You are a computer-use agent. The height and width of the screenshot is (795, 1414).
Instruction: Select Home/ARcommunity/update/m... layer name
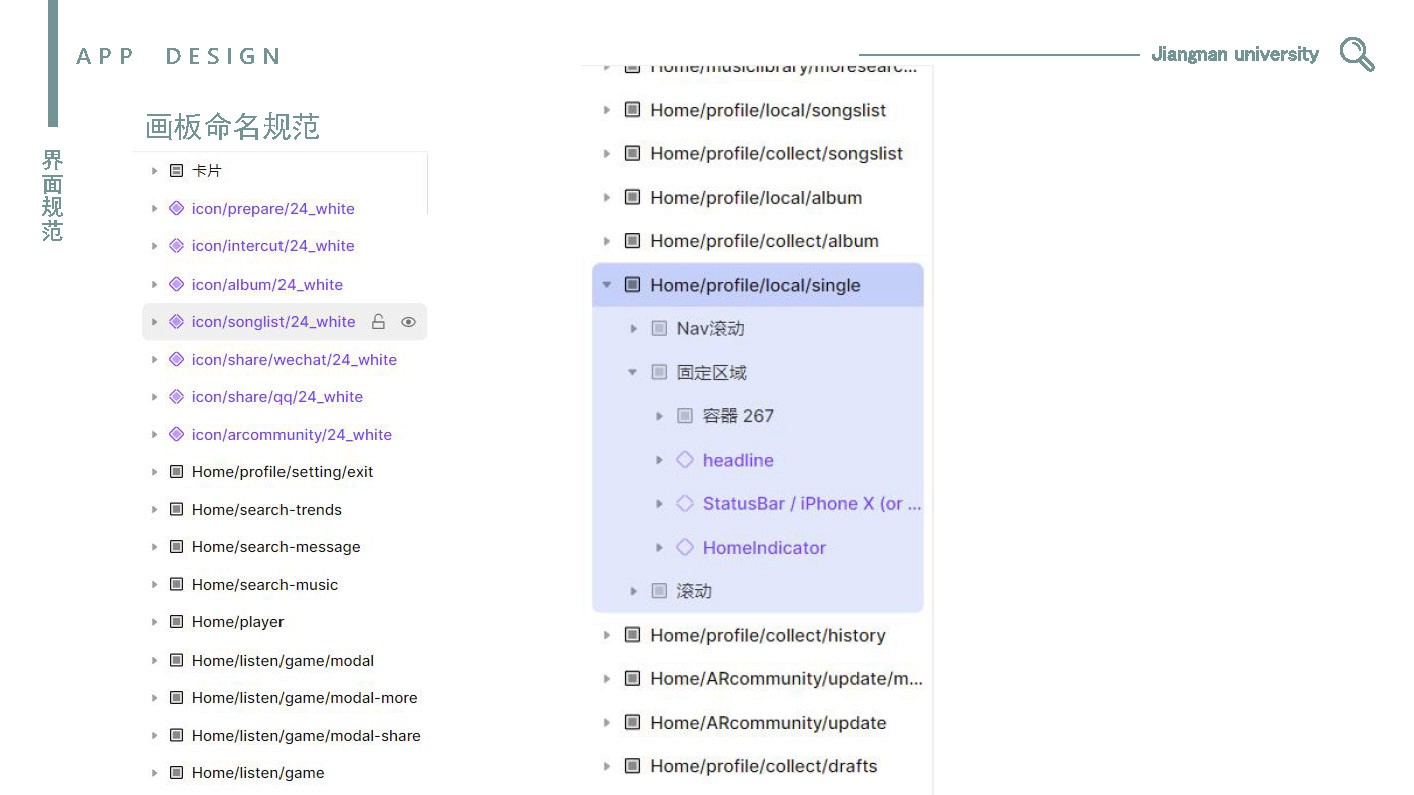pyautogui.click(x=786, y=678)
